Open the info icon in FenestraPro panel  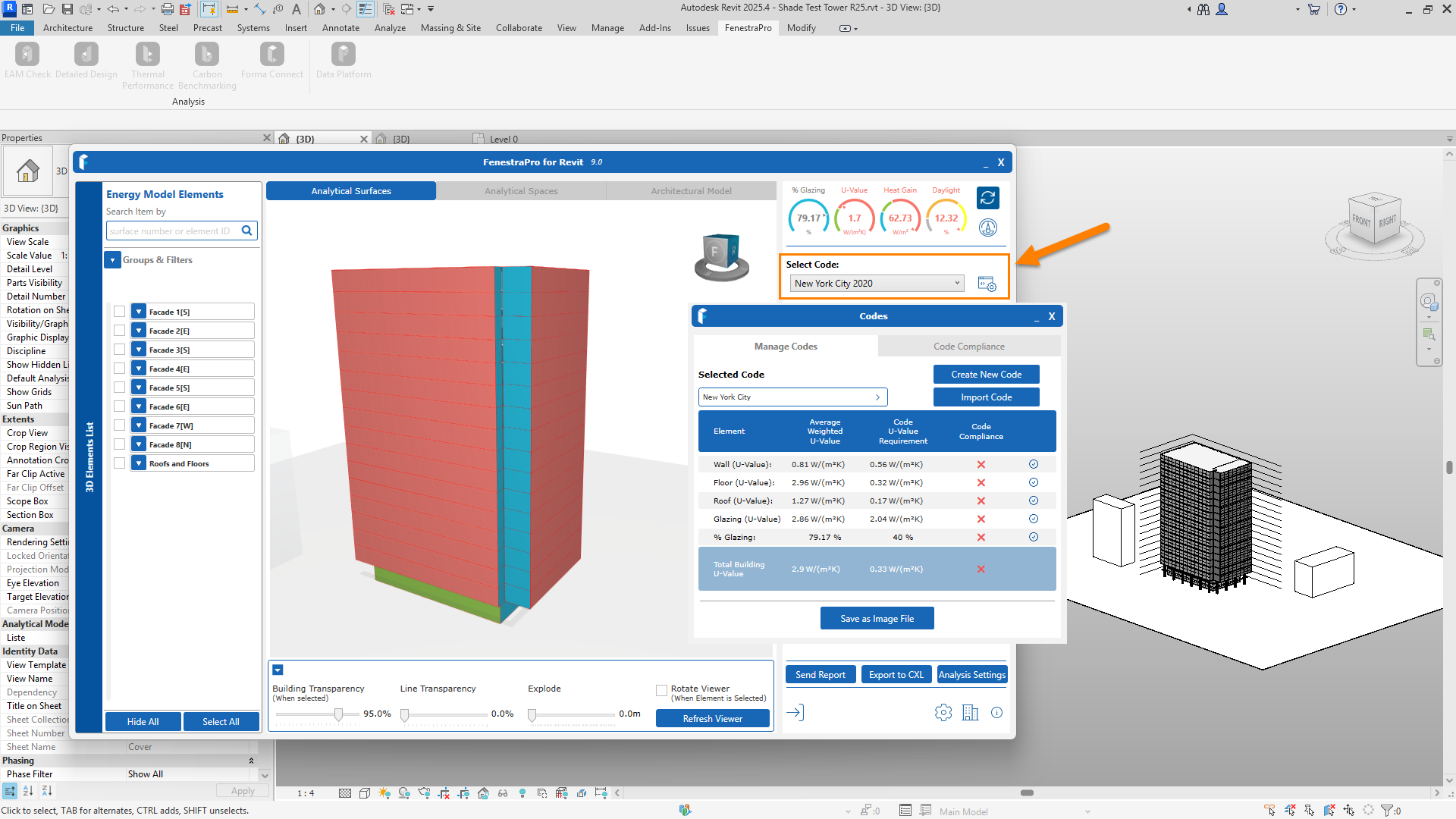pyautogui.click(x=996, y=713)
